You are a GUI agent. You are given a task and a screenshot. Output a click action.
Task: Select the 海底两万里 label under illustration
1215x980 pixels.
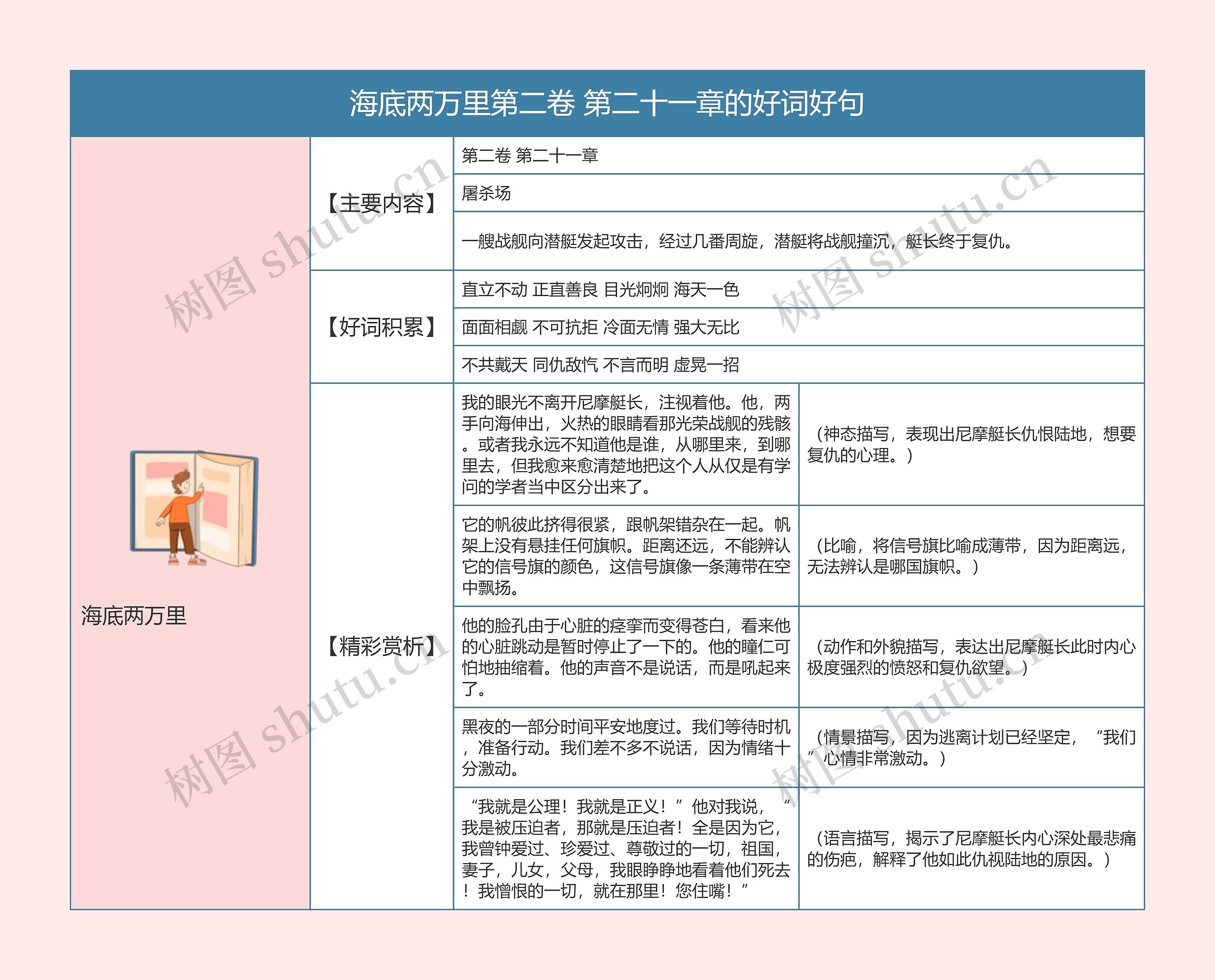133,616
